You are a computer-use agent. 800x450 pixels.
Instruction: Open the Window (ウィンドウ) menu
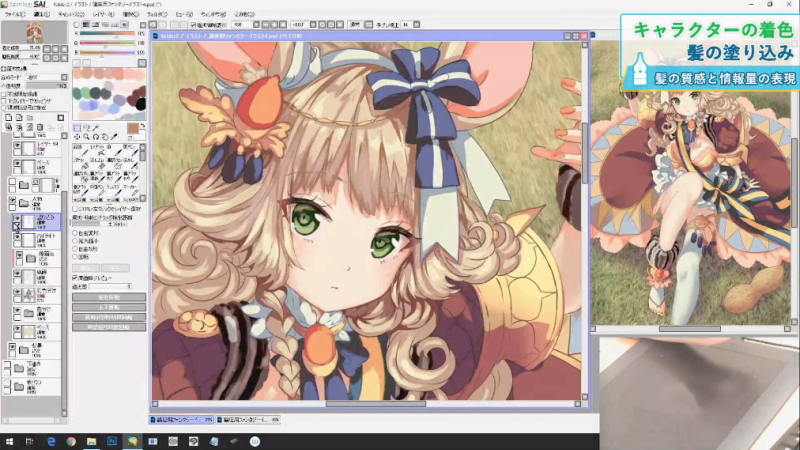[213, 14]
